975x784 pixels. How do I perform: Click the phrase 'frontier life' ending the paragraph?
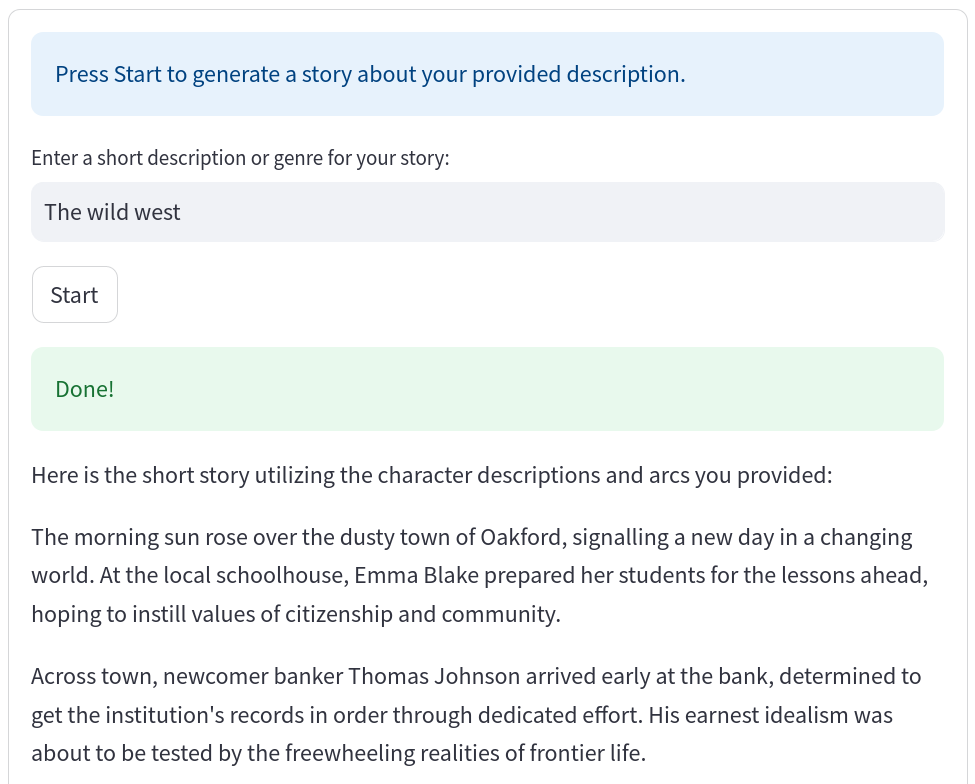[587, 754]
